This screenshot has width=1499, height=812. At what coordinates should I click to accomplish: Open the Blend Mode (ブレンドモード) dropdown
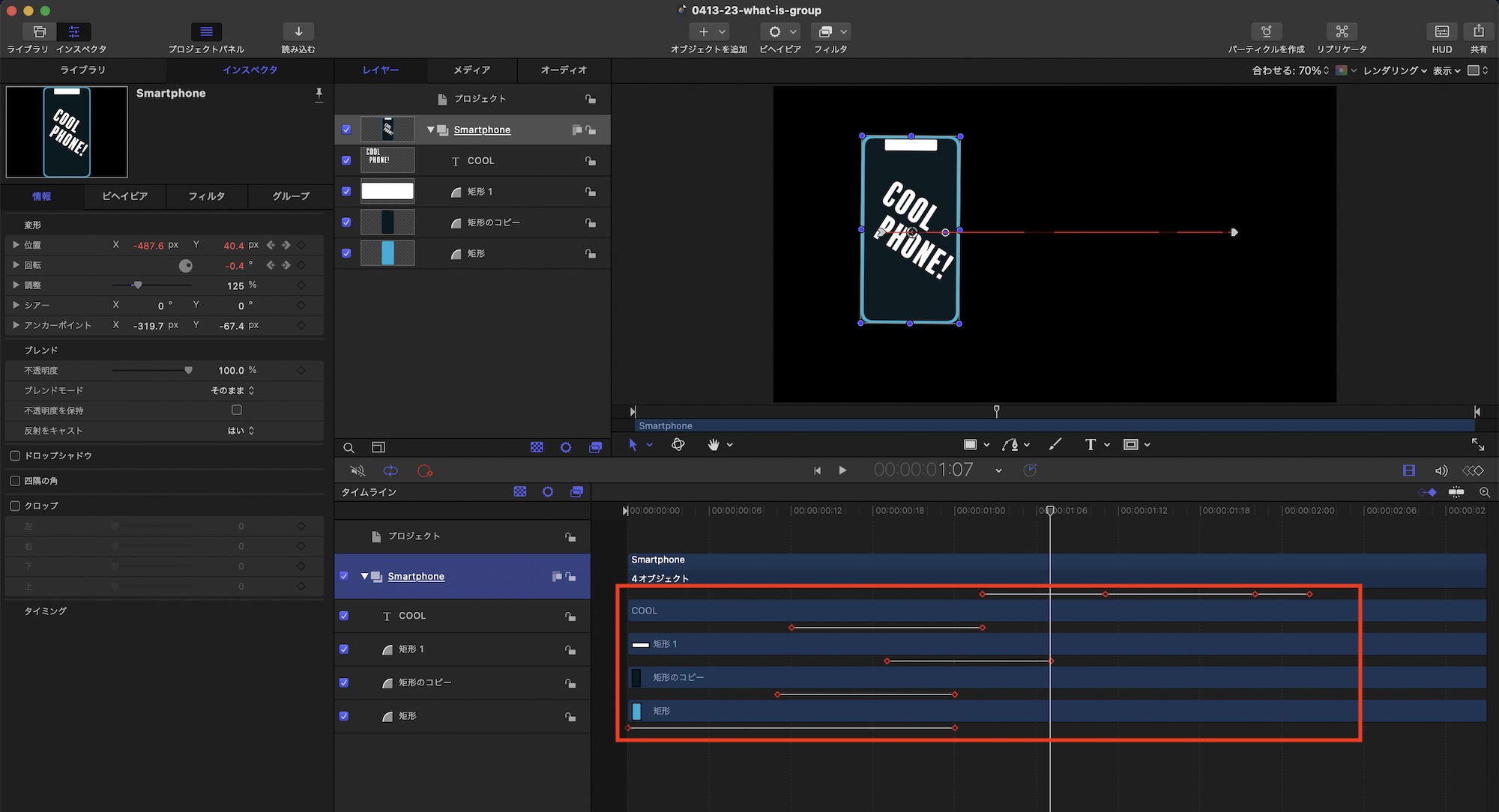232,390
